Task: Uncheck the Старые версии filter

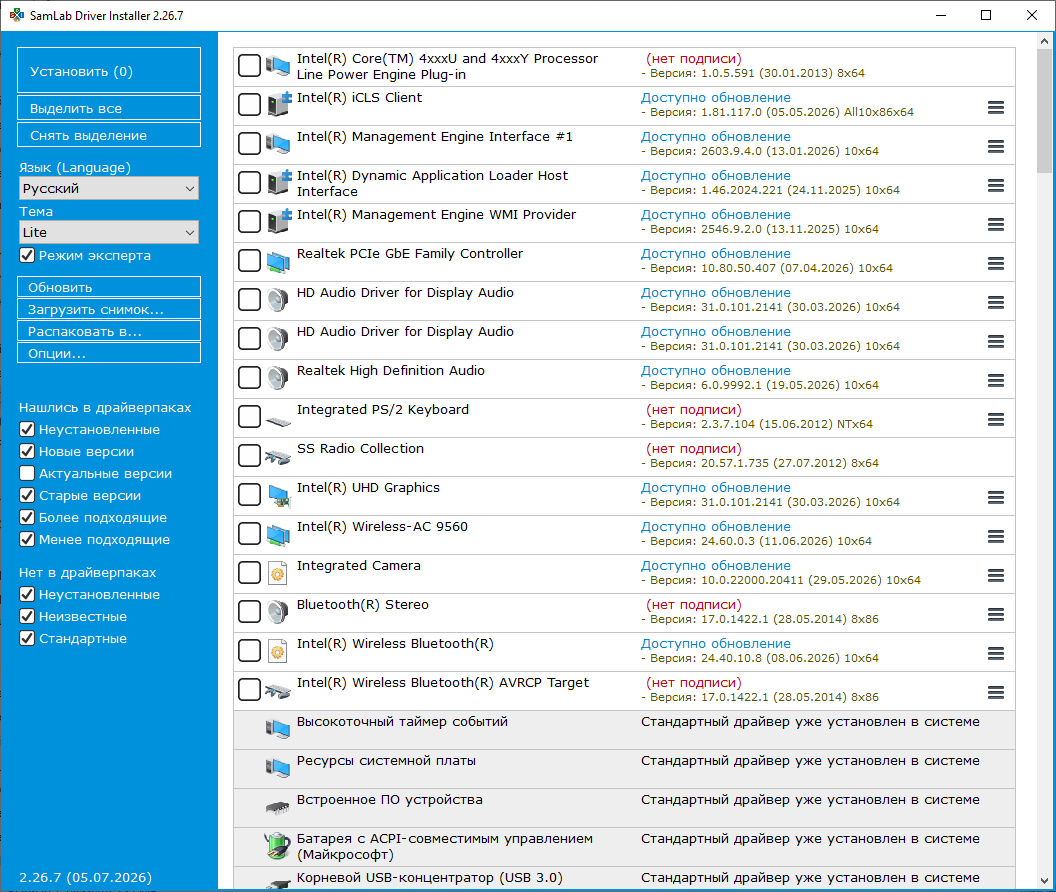Action: click(x=27, y=495)
